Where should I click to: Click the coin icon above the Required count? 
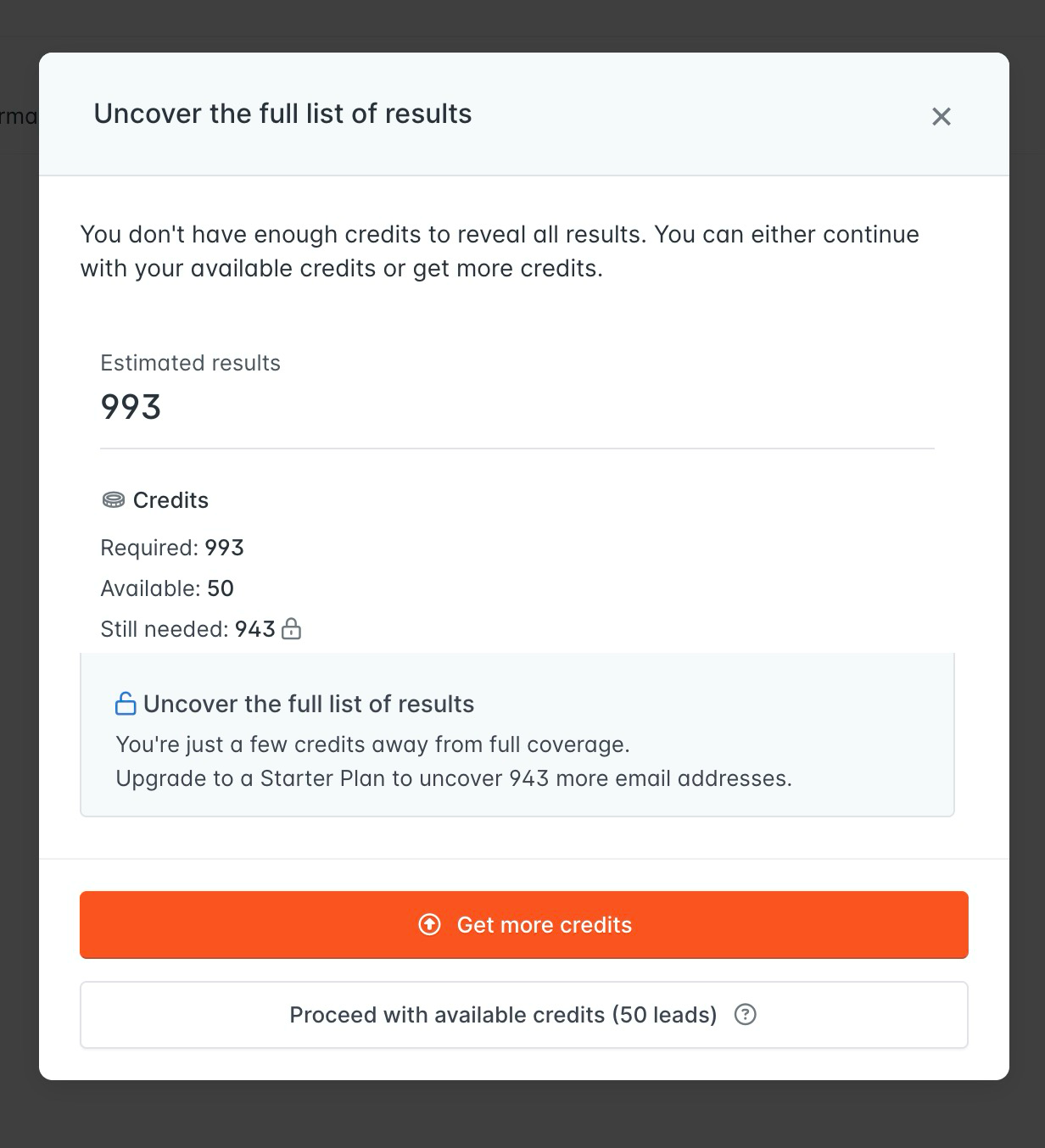(111, 500)
